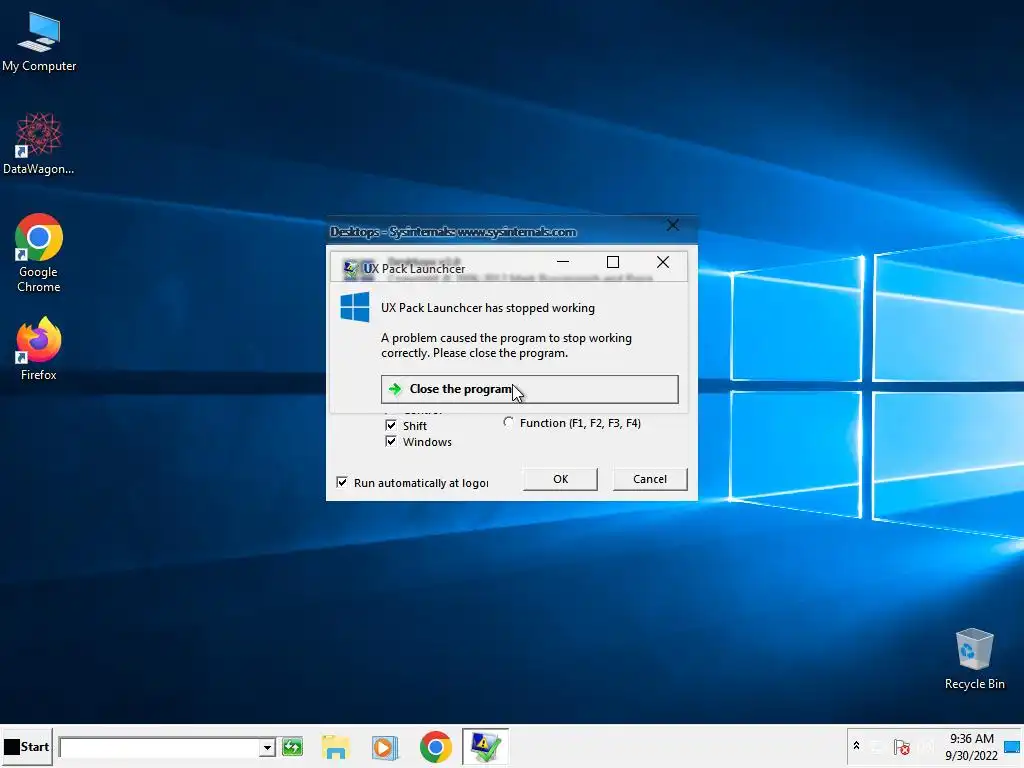Screen dimensions: 1024x768
Task: Close the UX Pack Launcher error dialog
Action: point(663,262)
